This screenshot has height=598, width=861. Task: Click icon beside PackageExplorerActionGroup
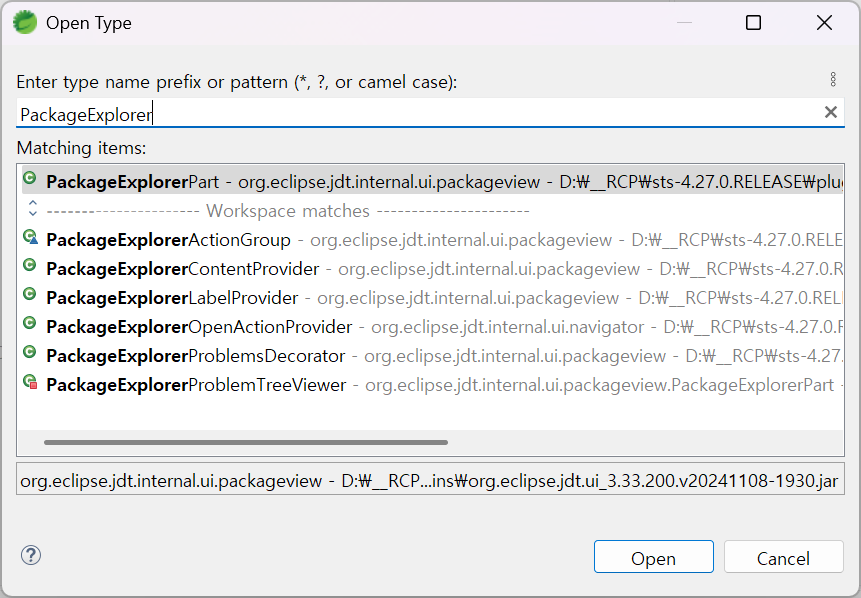click(x=30, y=237)
